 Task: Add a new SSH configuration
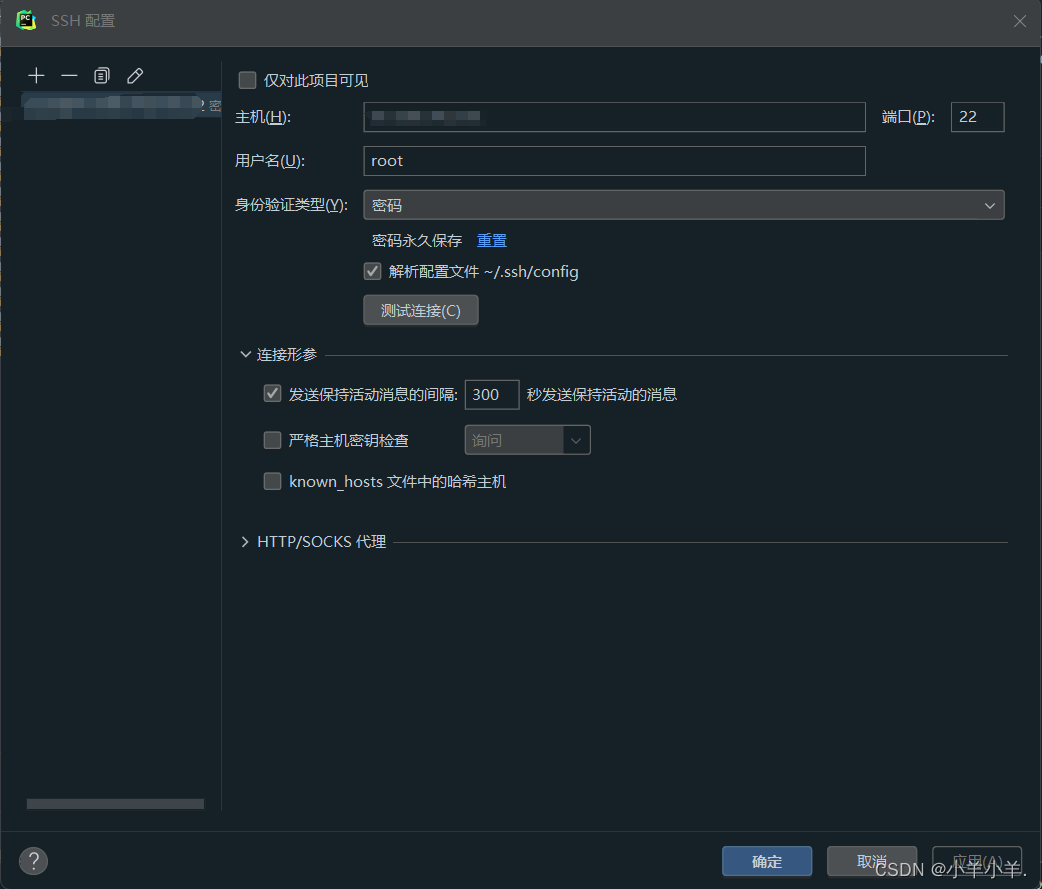[x=36, y=75]
